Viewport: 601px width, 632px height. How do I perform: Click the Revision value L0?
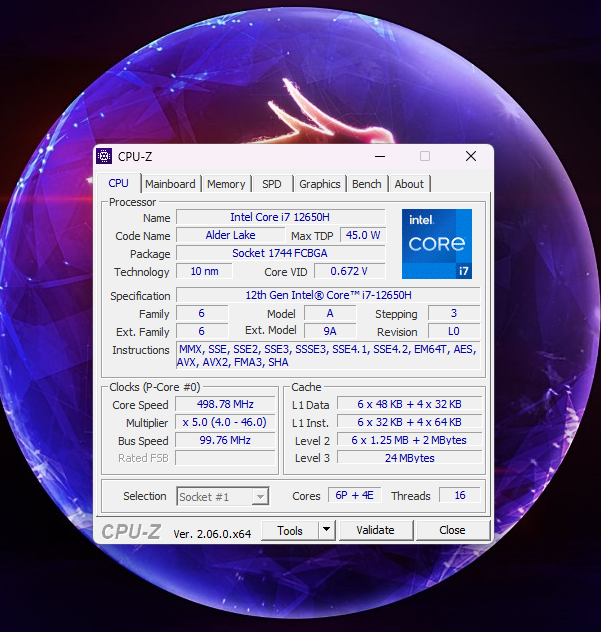click(x=454, y=331)
